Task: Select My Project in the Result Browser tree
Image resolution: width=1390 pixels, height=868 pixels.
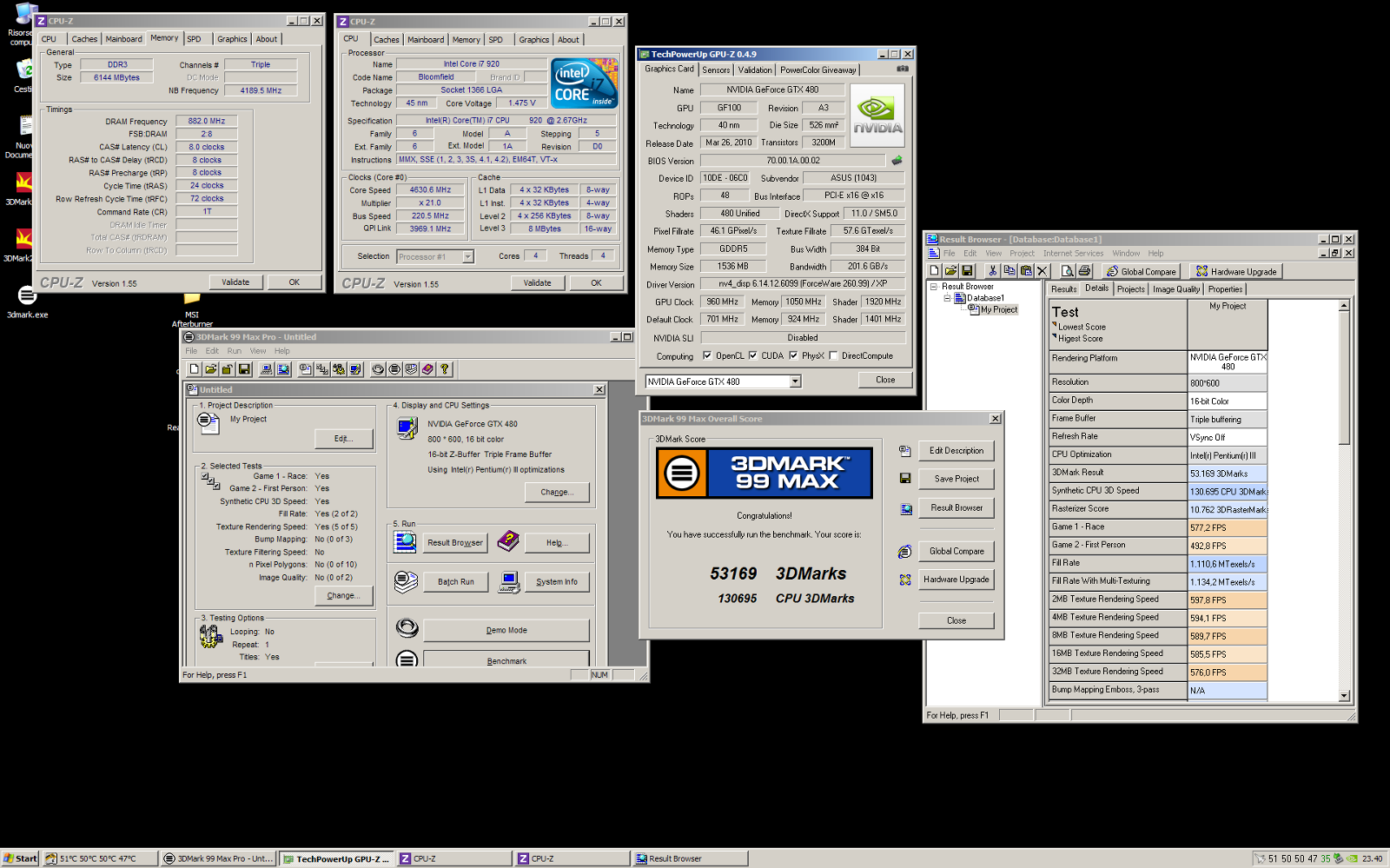Action: tap(998, 309)
